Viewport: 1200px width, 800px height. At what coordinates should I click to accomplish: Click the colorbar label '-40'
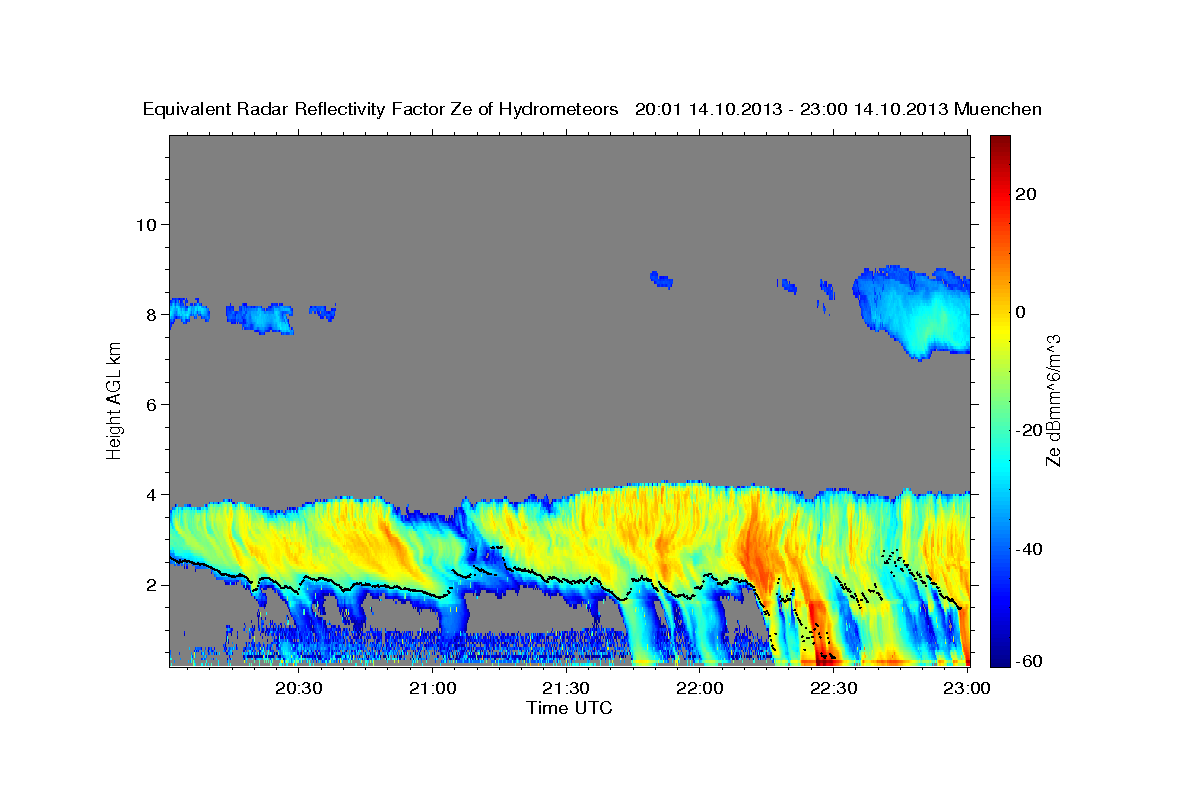coord(1028,549)
